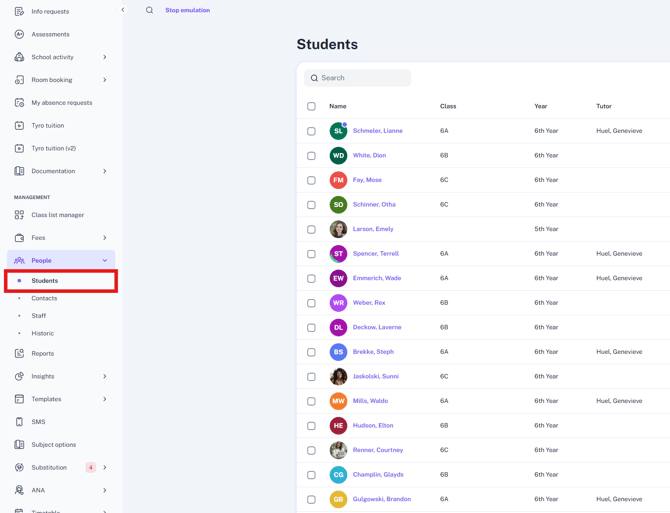Click the Class list manager icon
Screen dimensions: 670x513
(x=19, y=215)
